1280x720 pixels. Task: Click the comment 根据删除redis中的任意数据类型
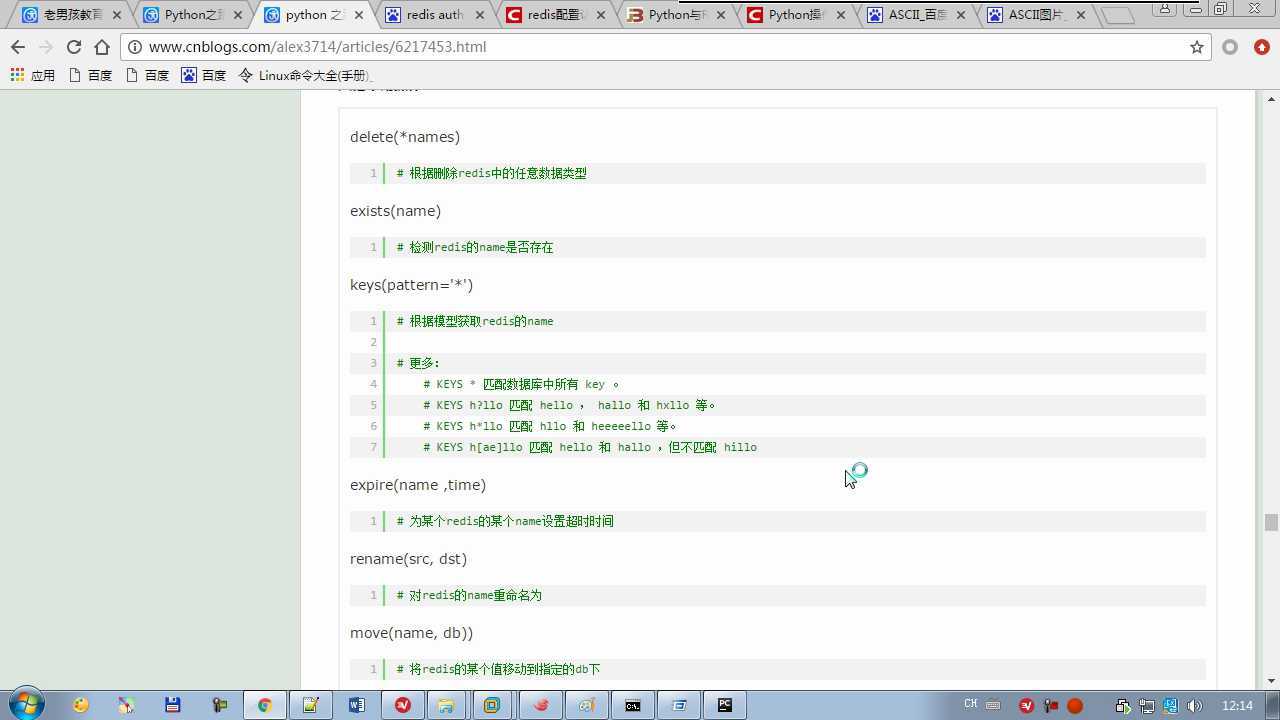(491, 173)
